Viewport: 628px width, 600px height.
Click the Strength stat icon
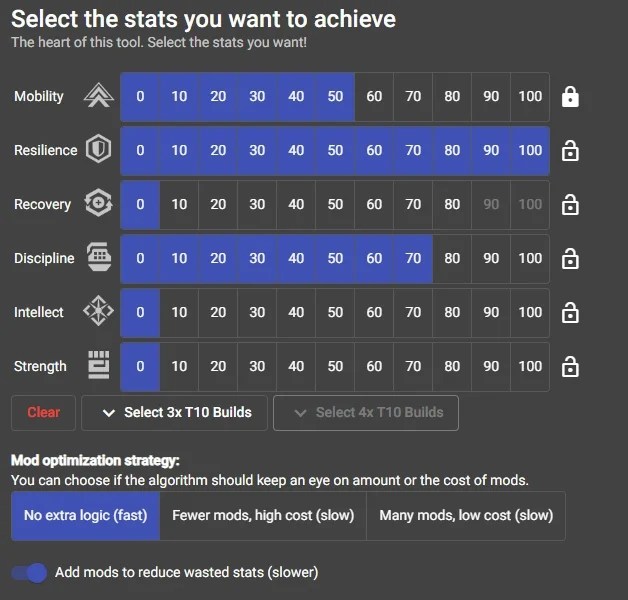coord(98,366)
